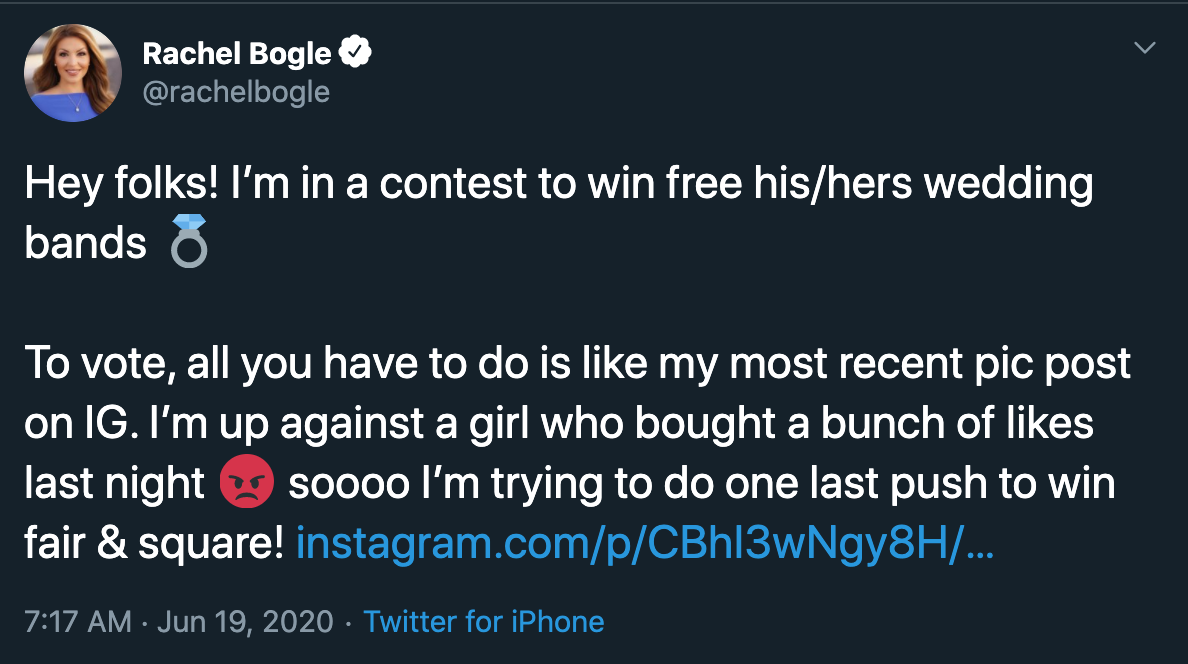Select the @rachelbogle handle
This screenshot has width=1188, height=664.
pos(236,92)
